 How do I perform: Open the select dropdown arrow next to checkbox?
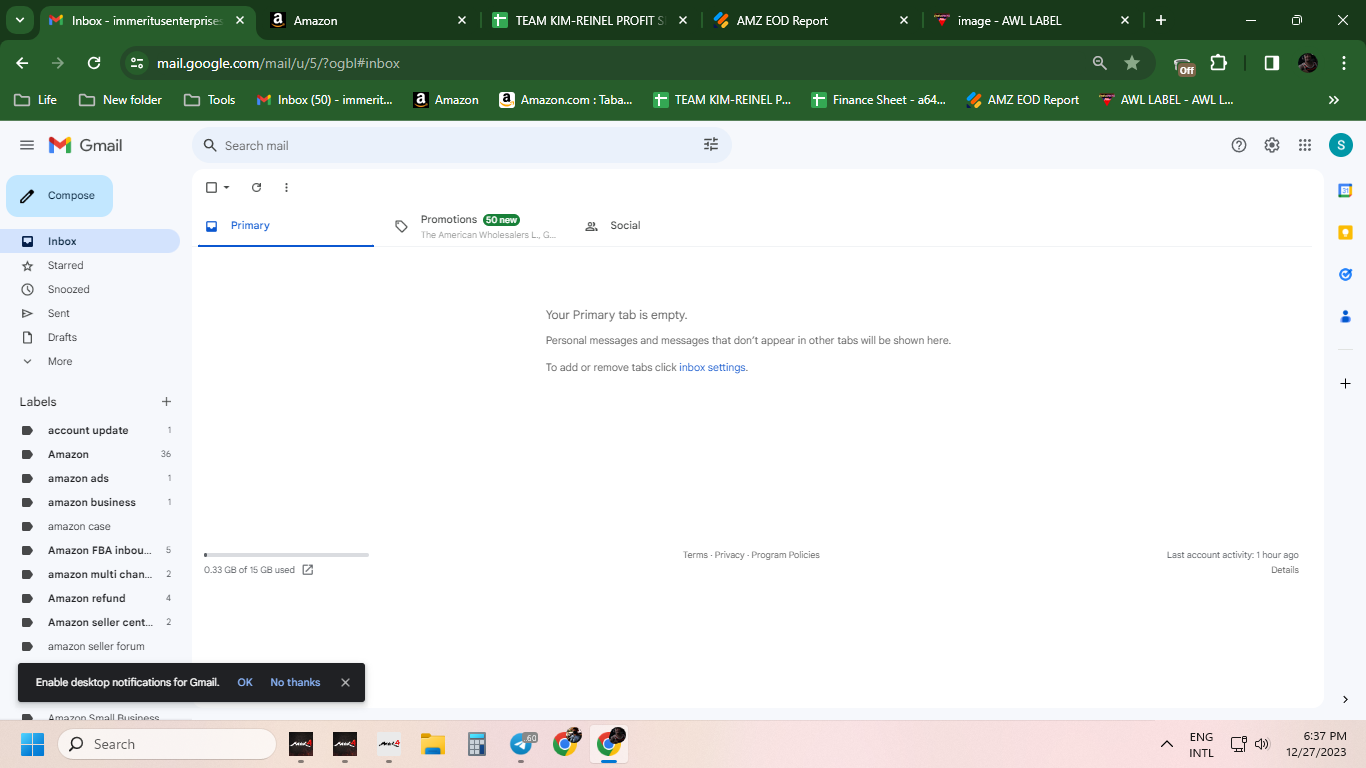(x=226, y=187)
